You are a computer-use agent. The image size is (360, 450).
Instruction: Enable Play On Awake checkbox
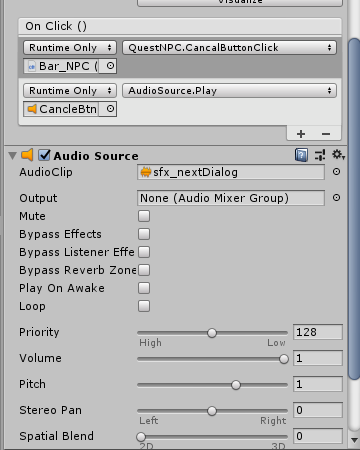pyautogui.click(x=144, y=288)
